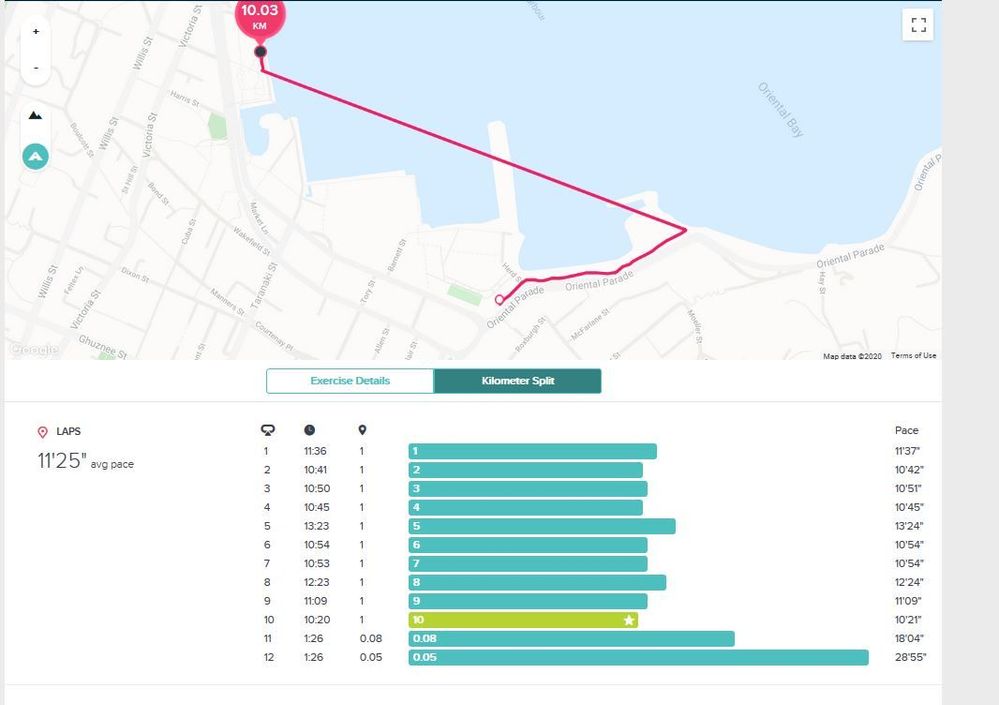The width and height of the screenshot is (999, 705).
Task: Click the lap column header icon
Action: [268, 431]
